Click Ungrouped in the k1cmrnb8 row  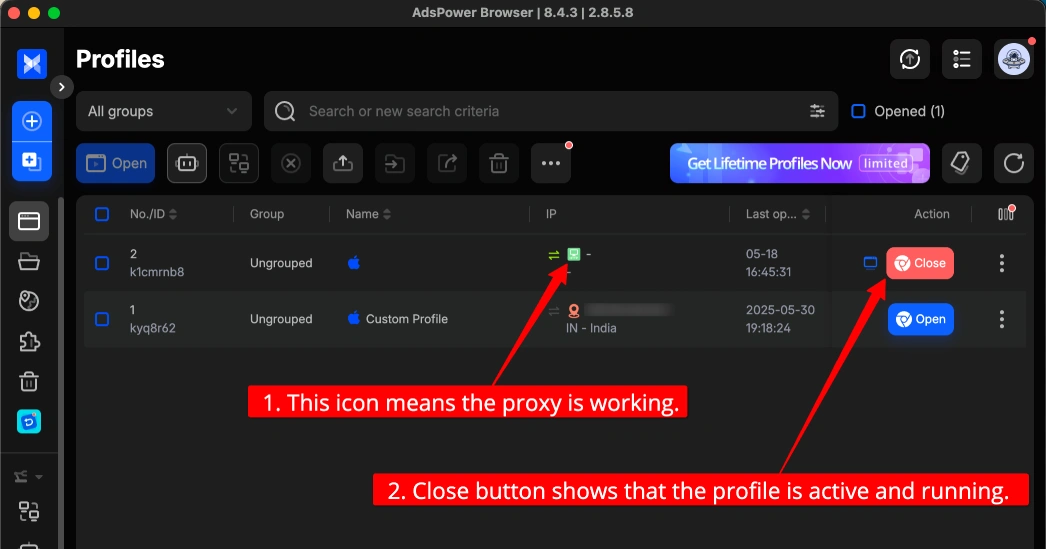[x=281, y=263]
